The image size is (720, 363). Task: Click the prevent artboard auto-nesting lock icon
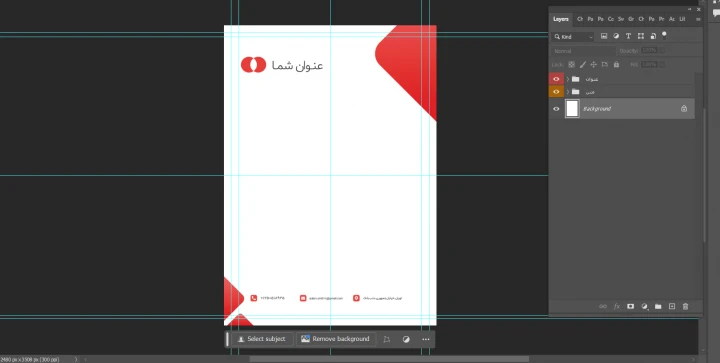click(x=605, y=65)
